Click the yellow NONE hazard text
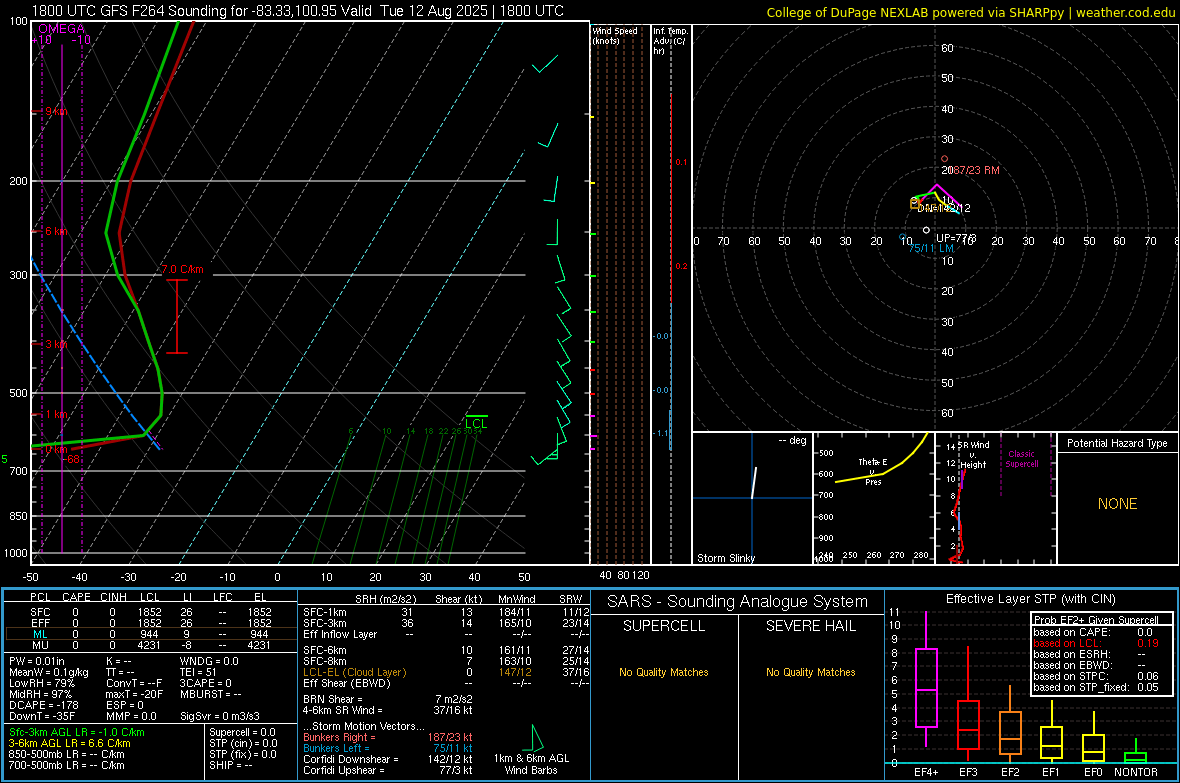Screen dimensions: 1180x783 (x=1117, y=504)
